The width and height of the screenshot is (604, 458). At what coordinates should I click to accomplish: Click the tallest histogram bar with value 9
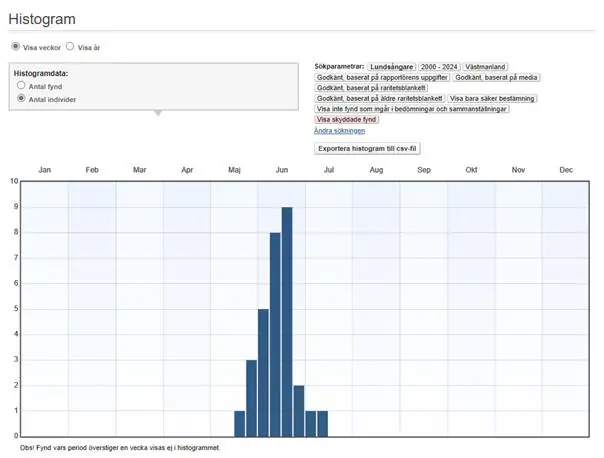tap(287, 320)
